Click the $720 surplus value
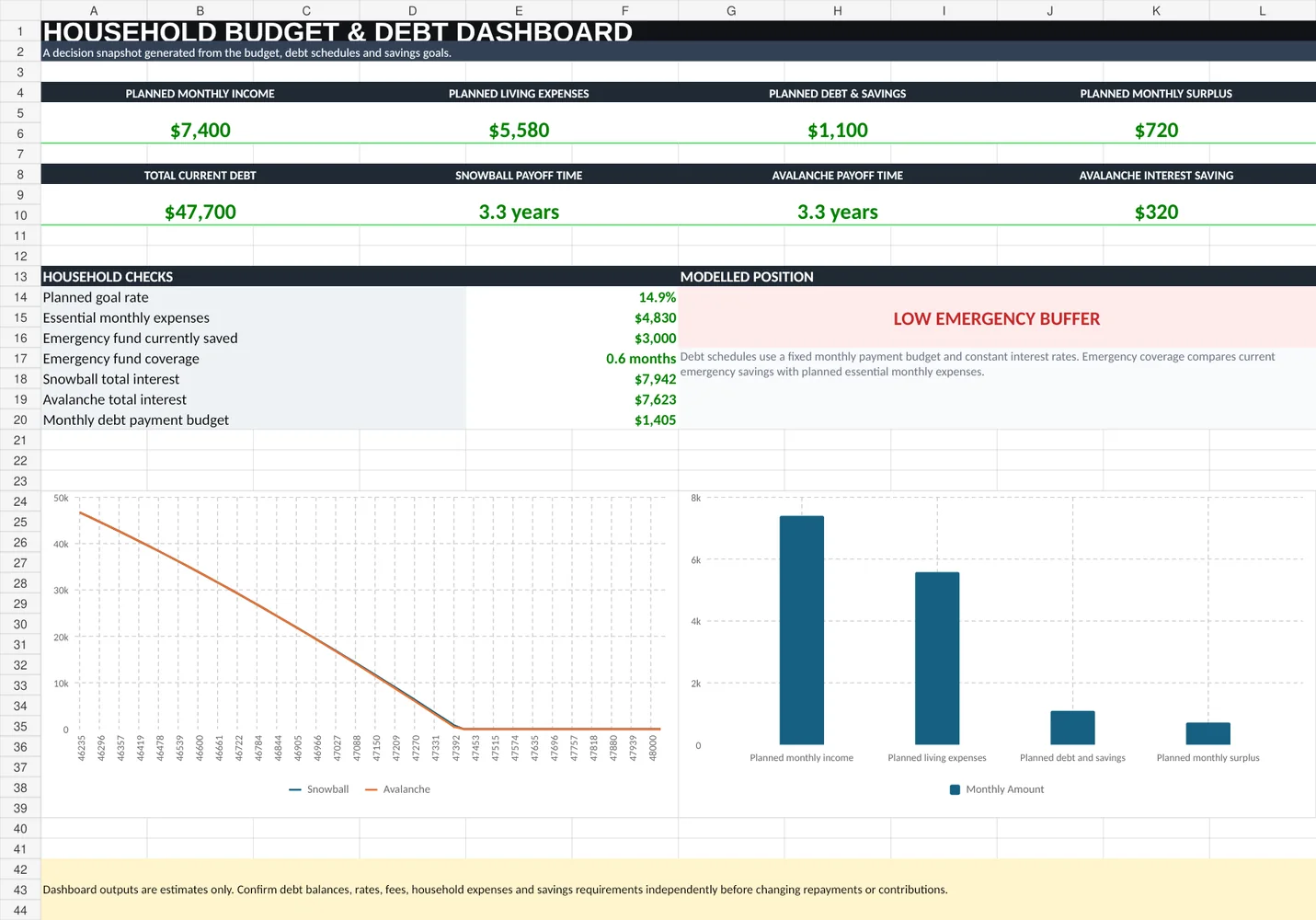The height and width of the screenshot is (920, 1316). [x=1156, y=131]
